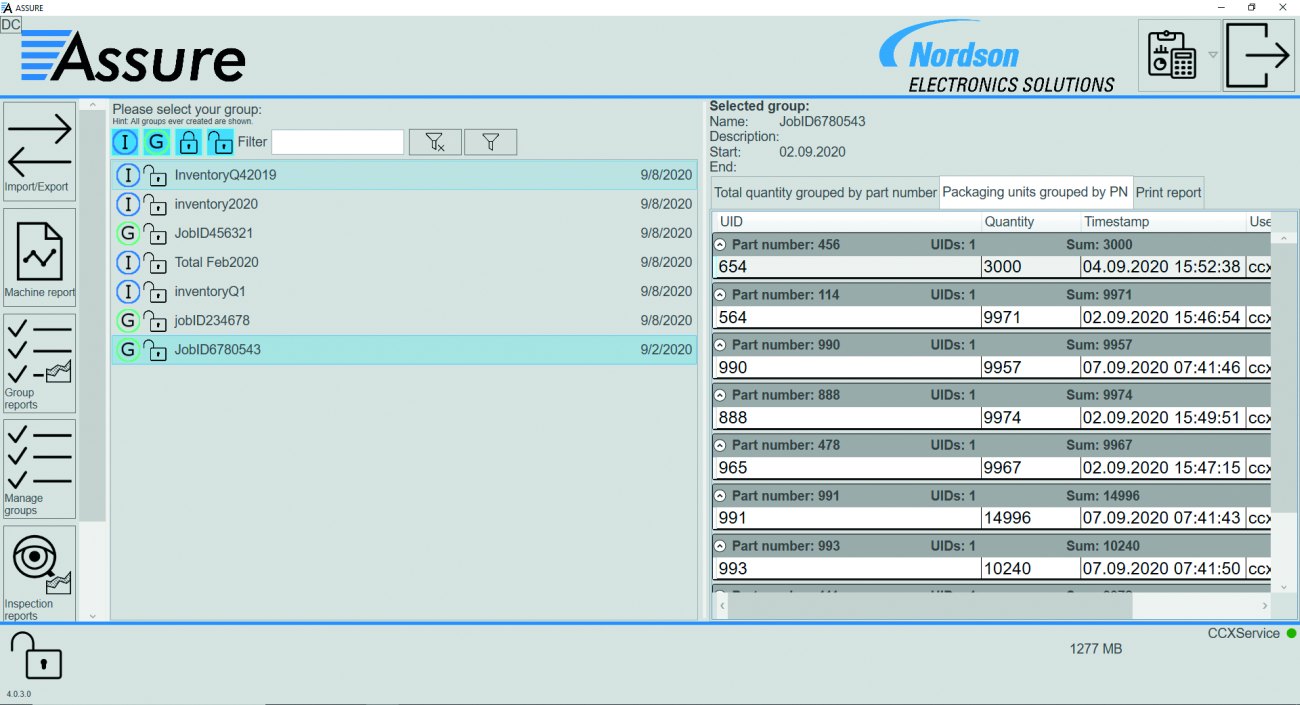Select the inventory2020 group

pos(404,204)
